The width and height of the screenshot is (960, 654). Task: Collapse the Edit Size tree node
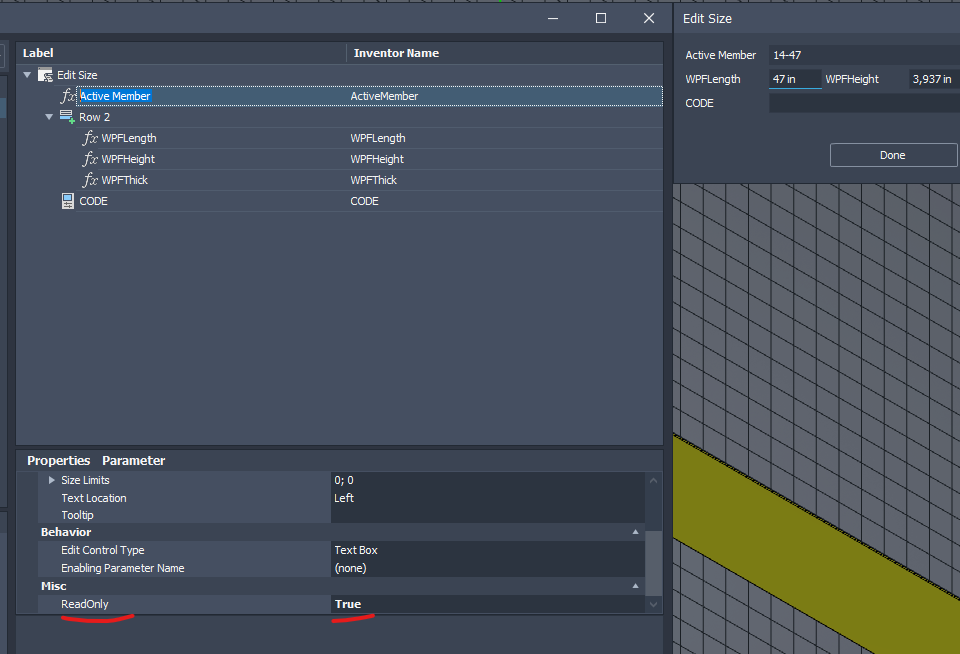tap(28, 75)
